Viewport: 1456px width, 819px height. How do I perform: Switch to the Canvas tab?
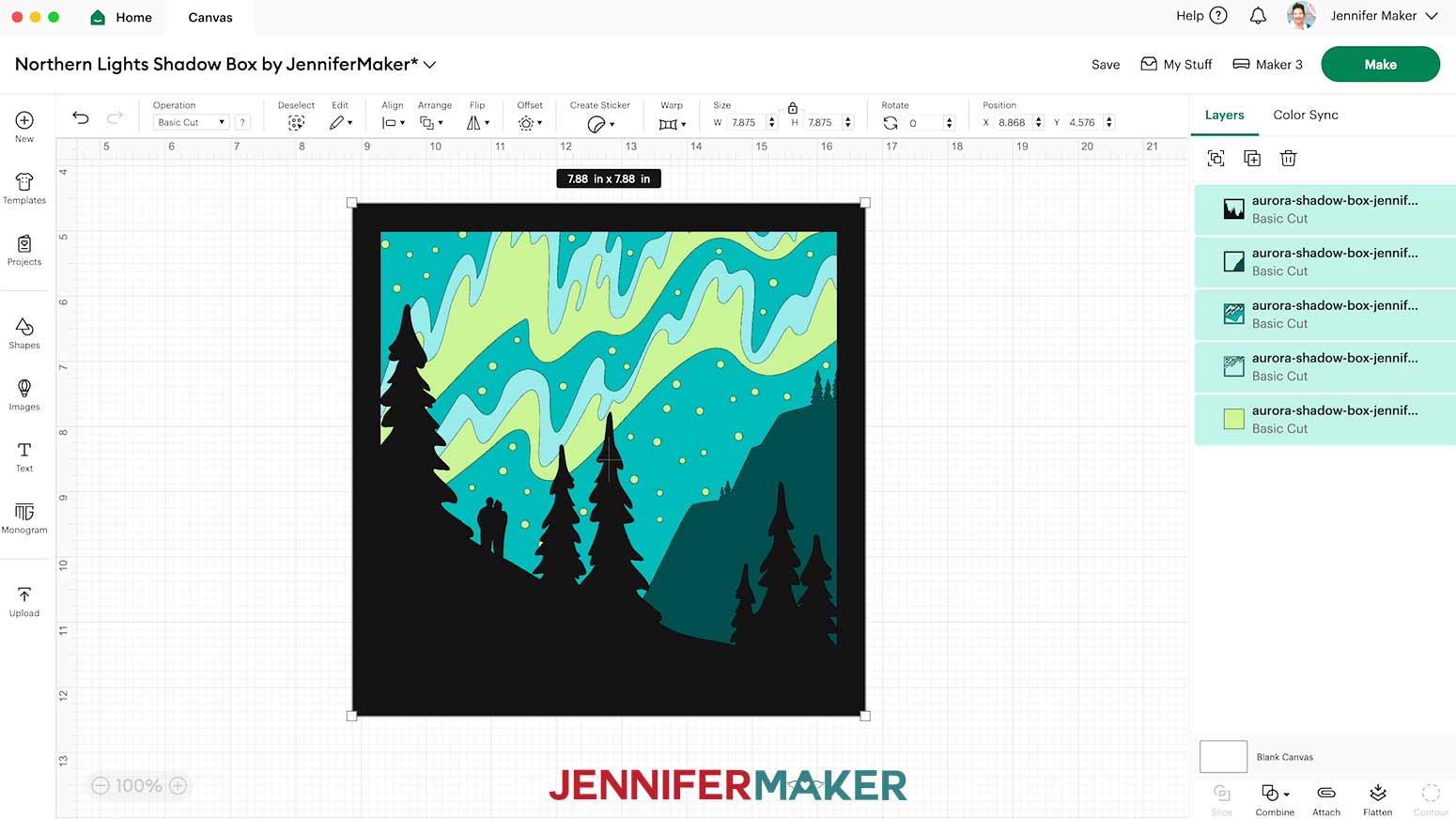click(210, 17)
